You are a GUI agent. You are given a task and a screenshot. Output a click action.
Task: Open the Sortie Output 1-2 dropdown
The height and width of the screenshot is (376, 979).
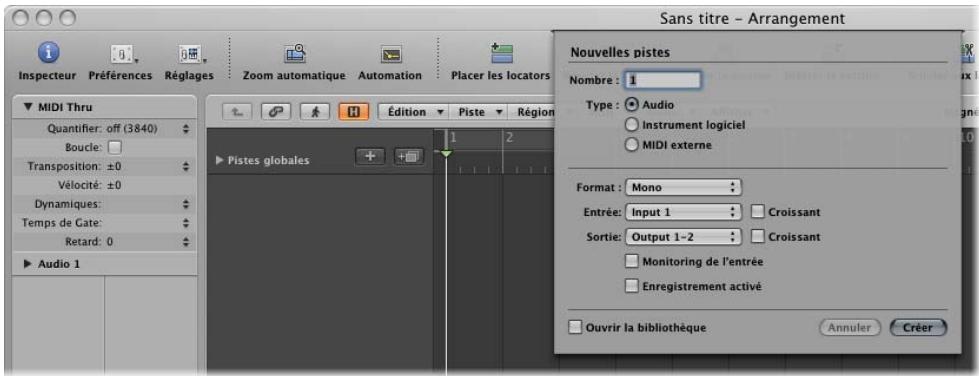(x=683, y=237)
